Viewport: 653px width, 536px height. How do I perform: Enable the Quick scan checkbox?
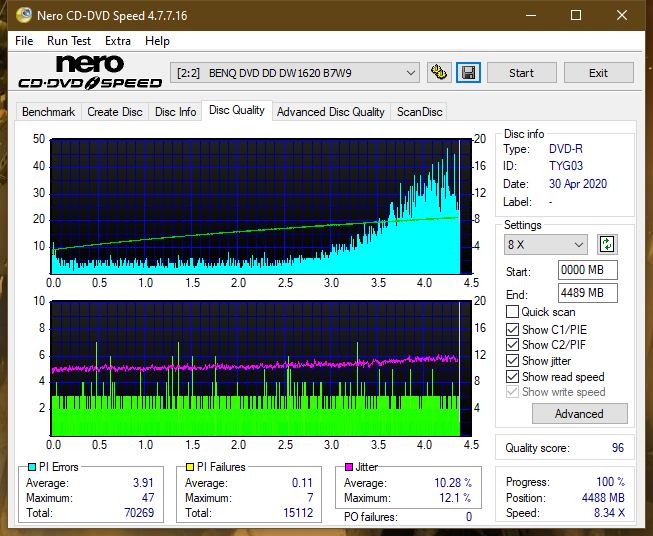(512, 312)
